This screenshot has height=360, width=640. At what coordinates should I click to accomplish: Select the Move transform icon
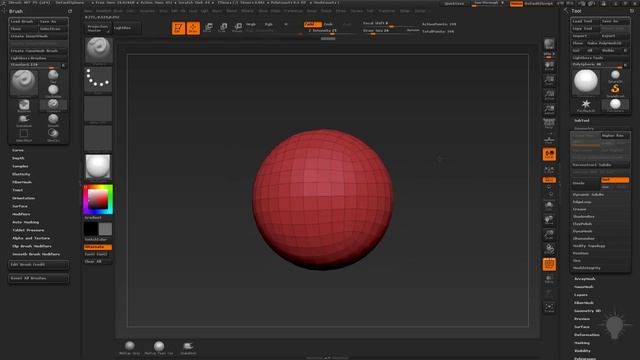208,27
